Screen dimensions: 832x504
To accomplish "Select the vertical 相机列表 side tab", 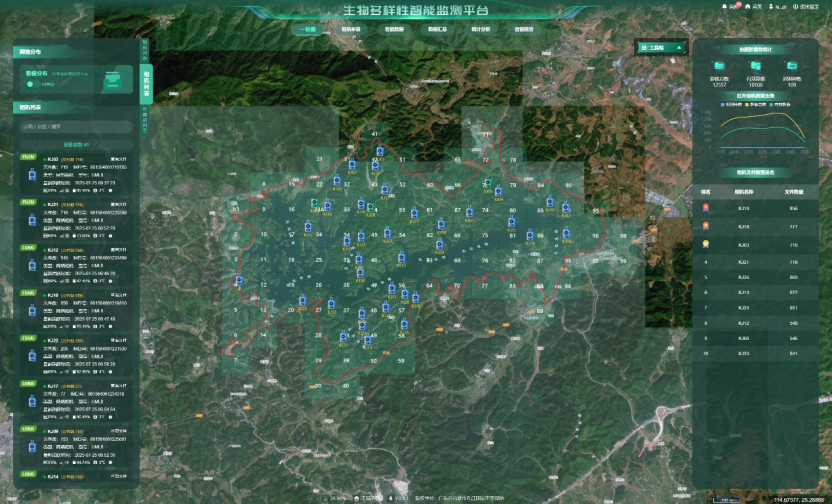I will tap(145, 85).
